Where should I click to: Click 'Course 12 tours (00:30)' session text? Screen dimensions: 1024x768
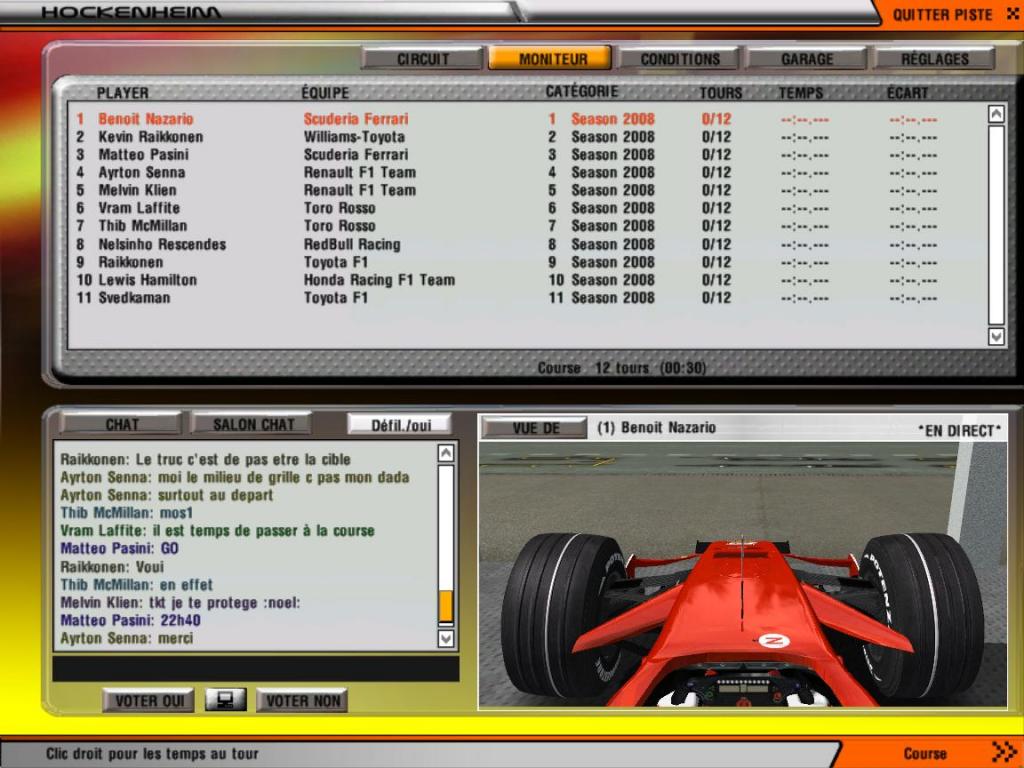622,368
